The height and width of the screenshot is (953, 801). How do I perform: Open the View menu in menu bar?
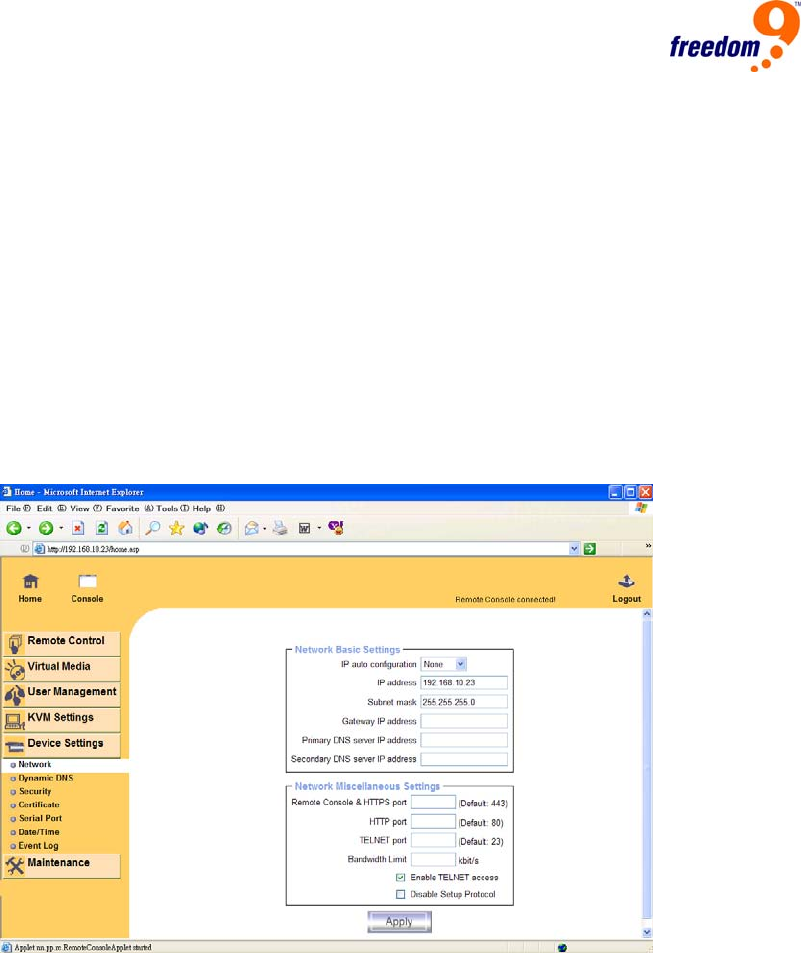click(80, 509)
